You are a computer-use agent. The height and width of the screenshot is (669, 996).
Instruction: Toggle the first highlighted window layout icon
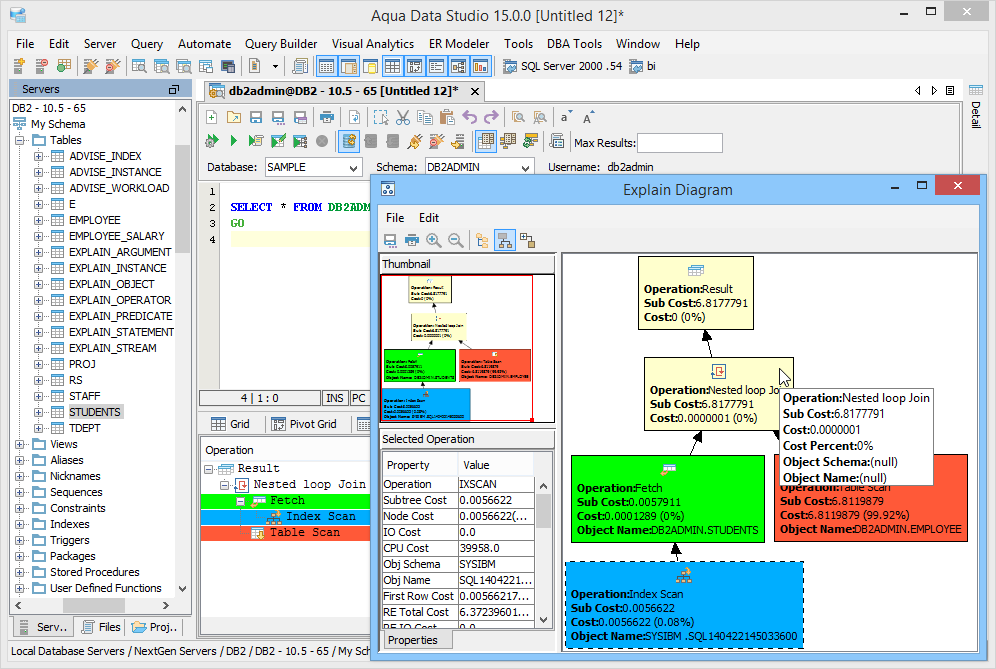tap(326, 66)
